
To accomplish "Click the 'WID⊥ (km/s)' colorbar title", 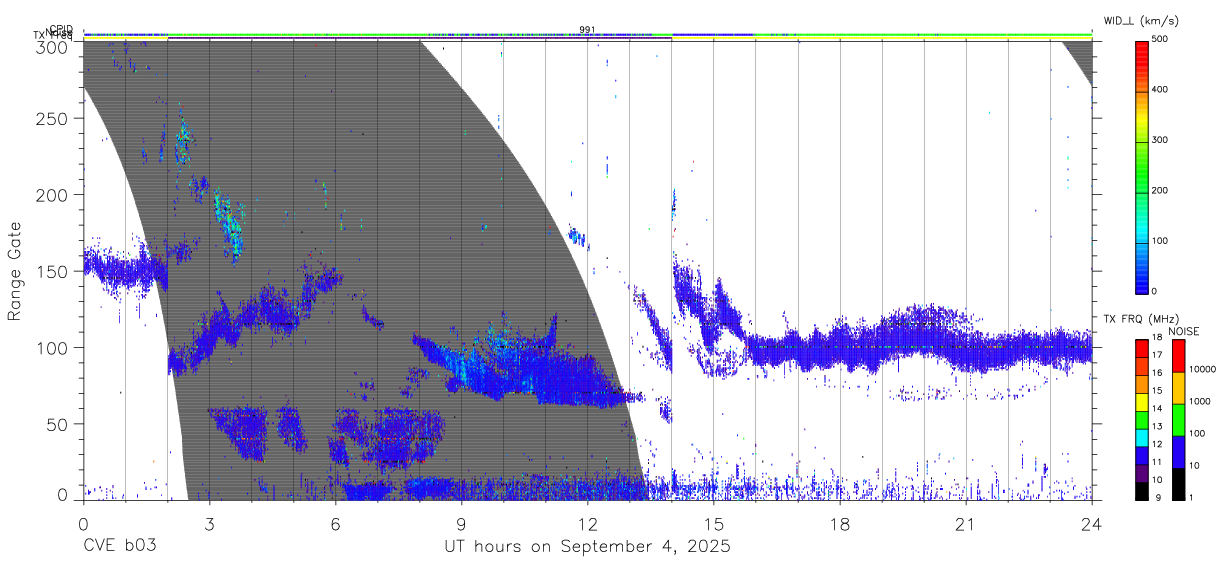I will tap(1143, 22).
